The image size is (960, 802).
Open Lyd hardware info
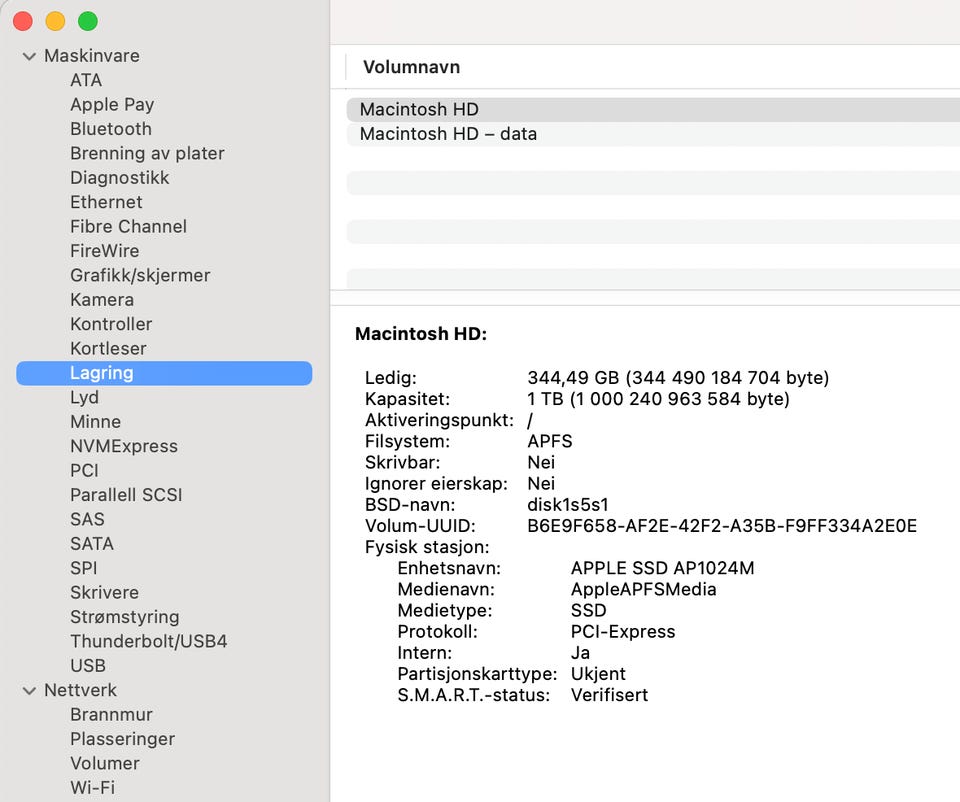[84, 398]
